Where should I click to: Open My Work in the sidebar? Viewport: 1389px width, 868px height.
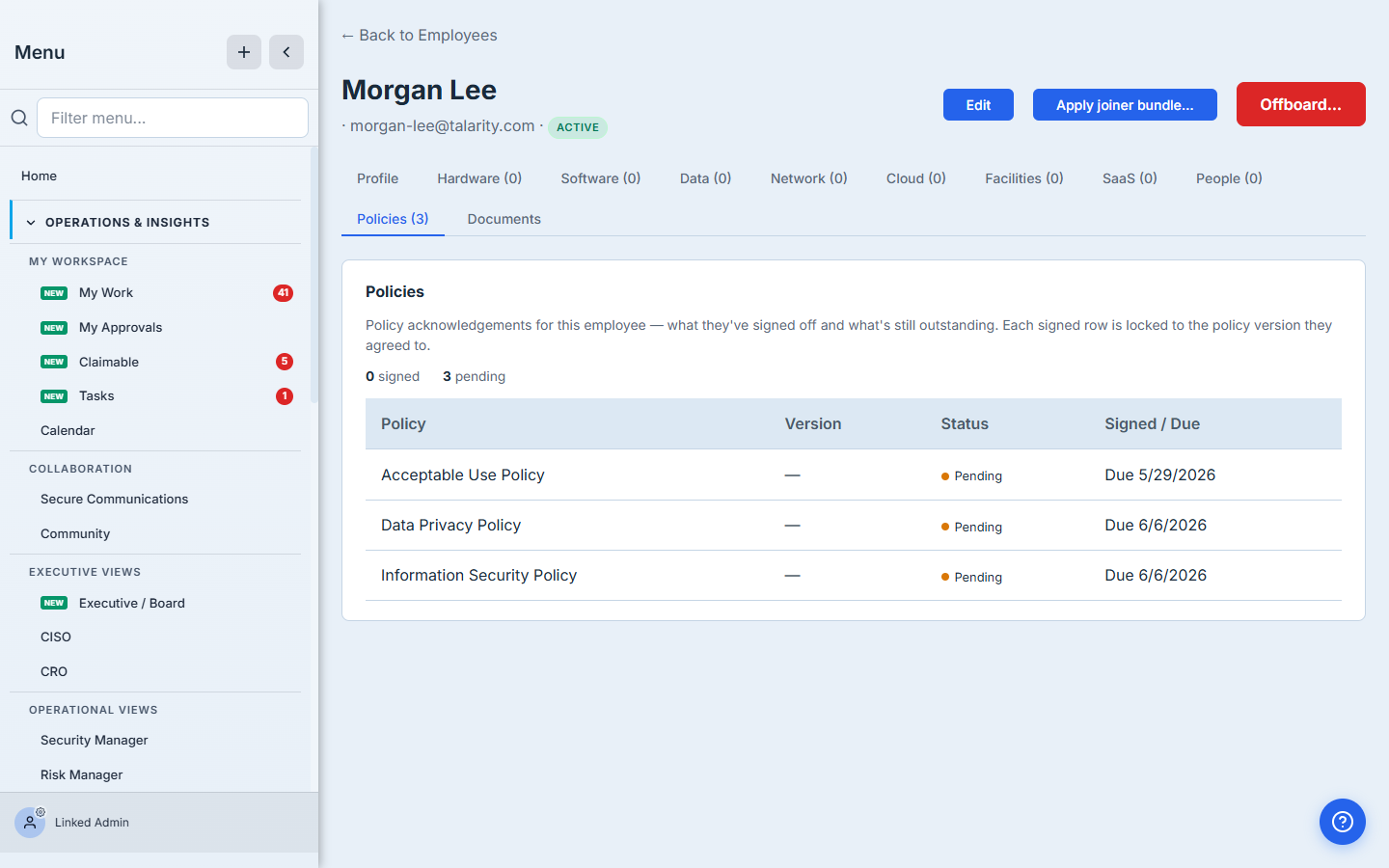point(106,293)
